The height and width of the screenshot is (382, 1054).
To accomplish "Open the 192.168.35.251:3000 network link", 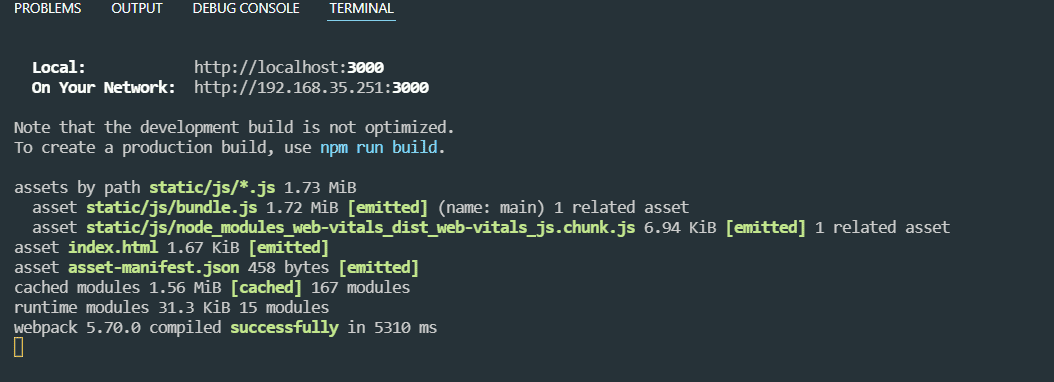I will coord(311,87).
